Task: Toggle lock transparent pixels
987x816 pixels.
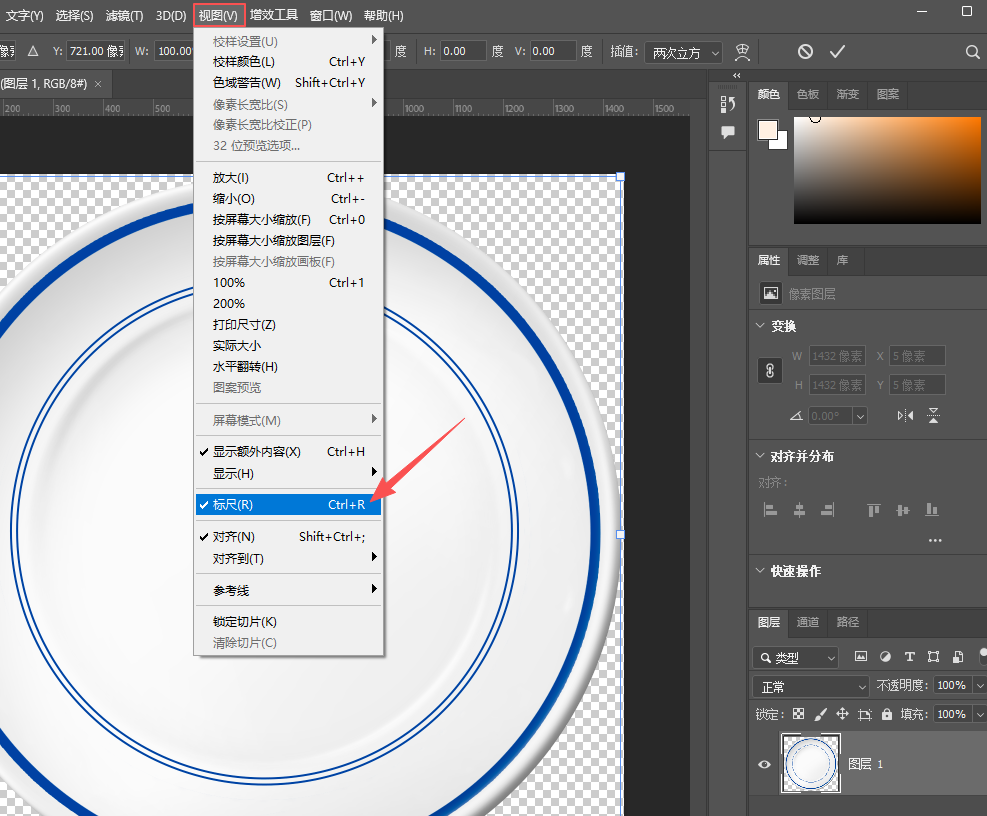Action: pos(799,714)
